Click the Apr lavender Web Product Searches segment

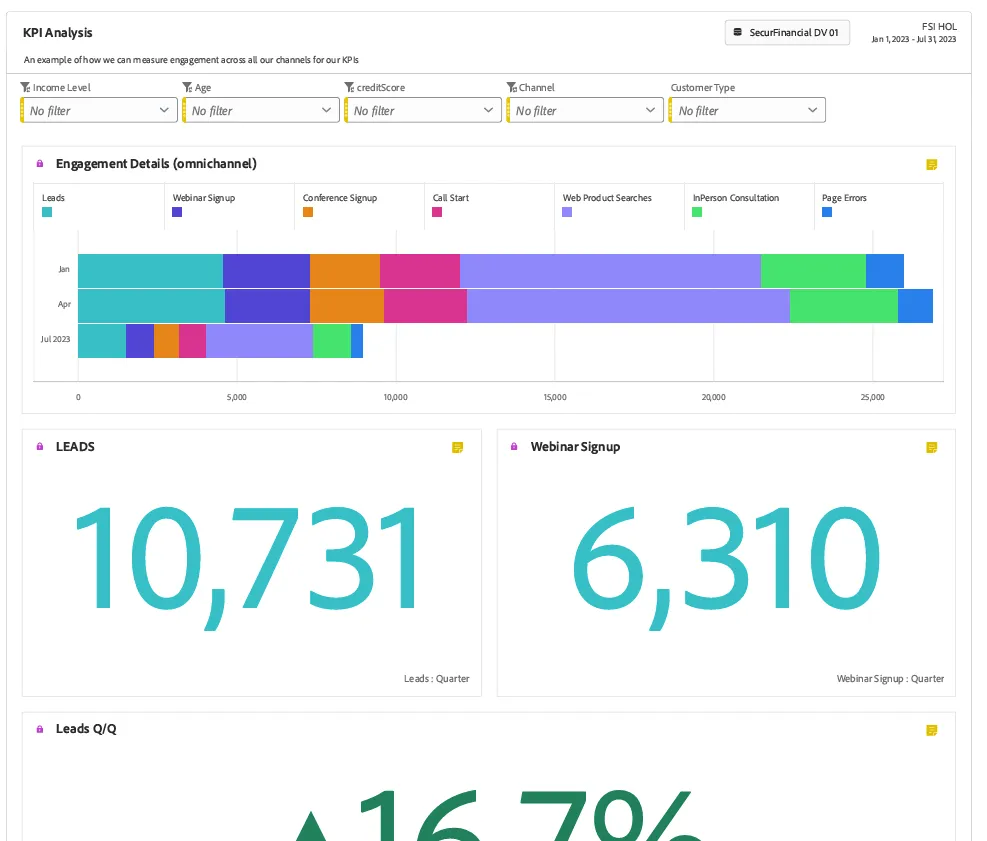click(x=628, y=306)
